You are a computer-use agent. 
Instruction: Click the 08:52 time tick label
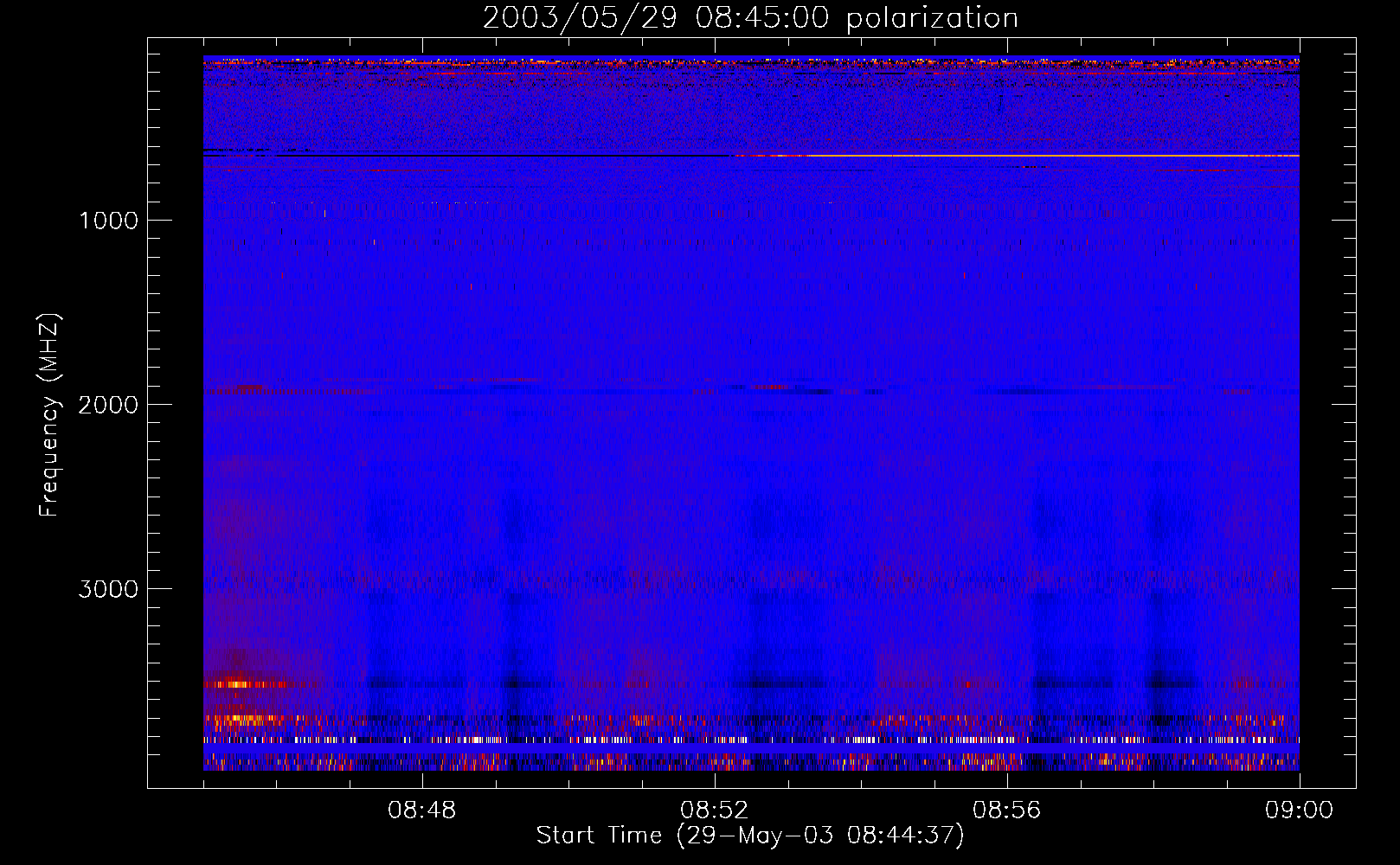[x=715, y=811]
